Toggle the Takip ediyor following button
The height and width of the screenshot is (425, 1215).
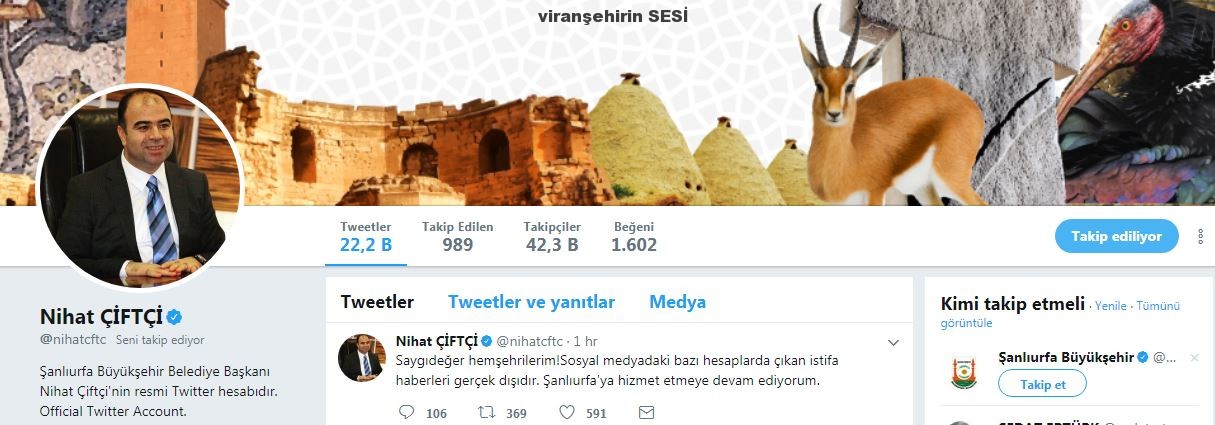(1117, 236)
